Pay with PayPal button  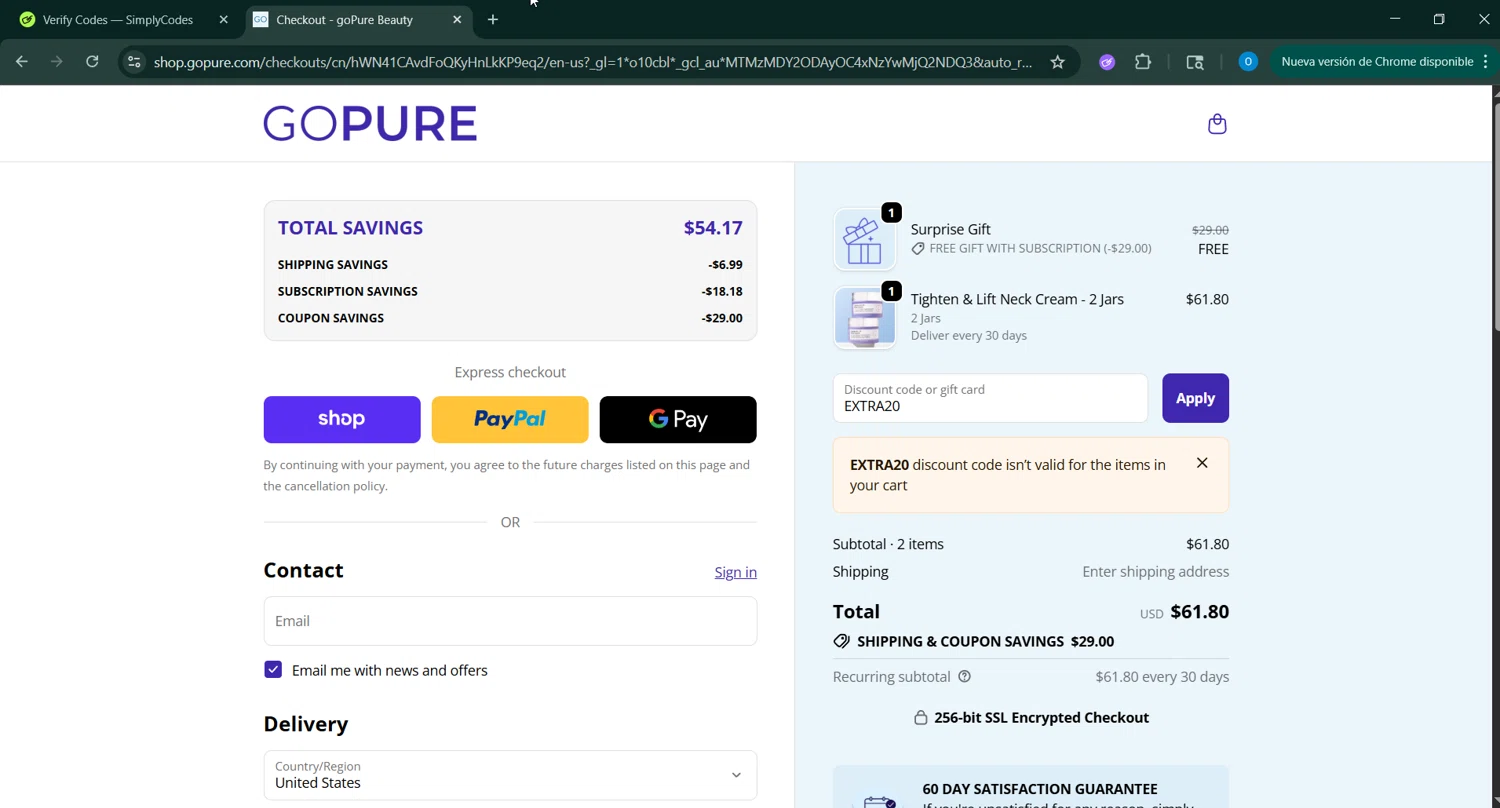510,419
